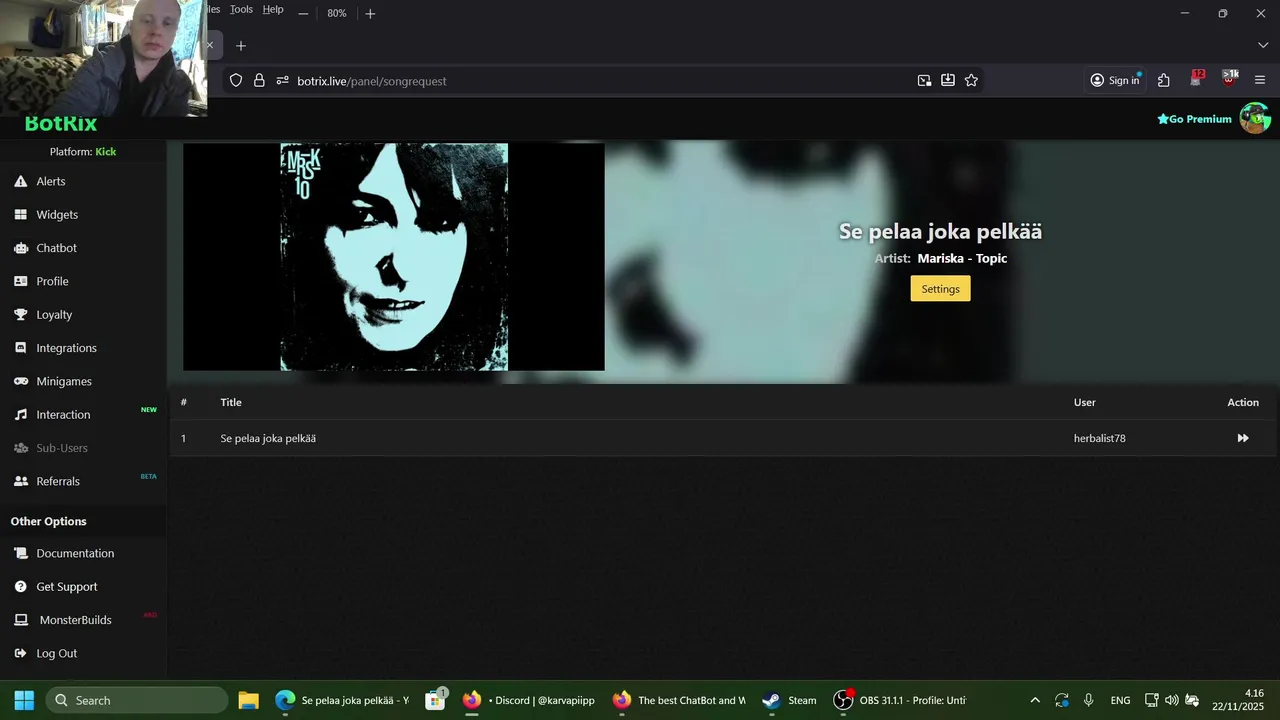This screenshot has height=720, width=1280.
Task: Open song request Settings
Action: (940, 289)
